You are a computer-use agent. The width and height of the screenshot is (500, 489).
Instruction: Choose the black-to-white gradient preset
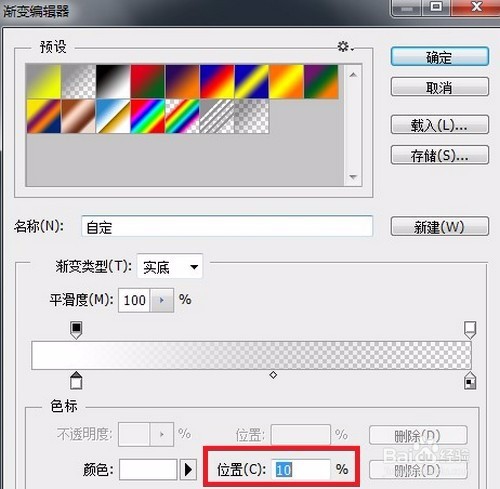pyautogui.click(x=113, y=82)
